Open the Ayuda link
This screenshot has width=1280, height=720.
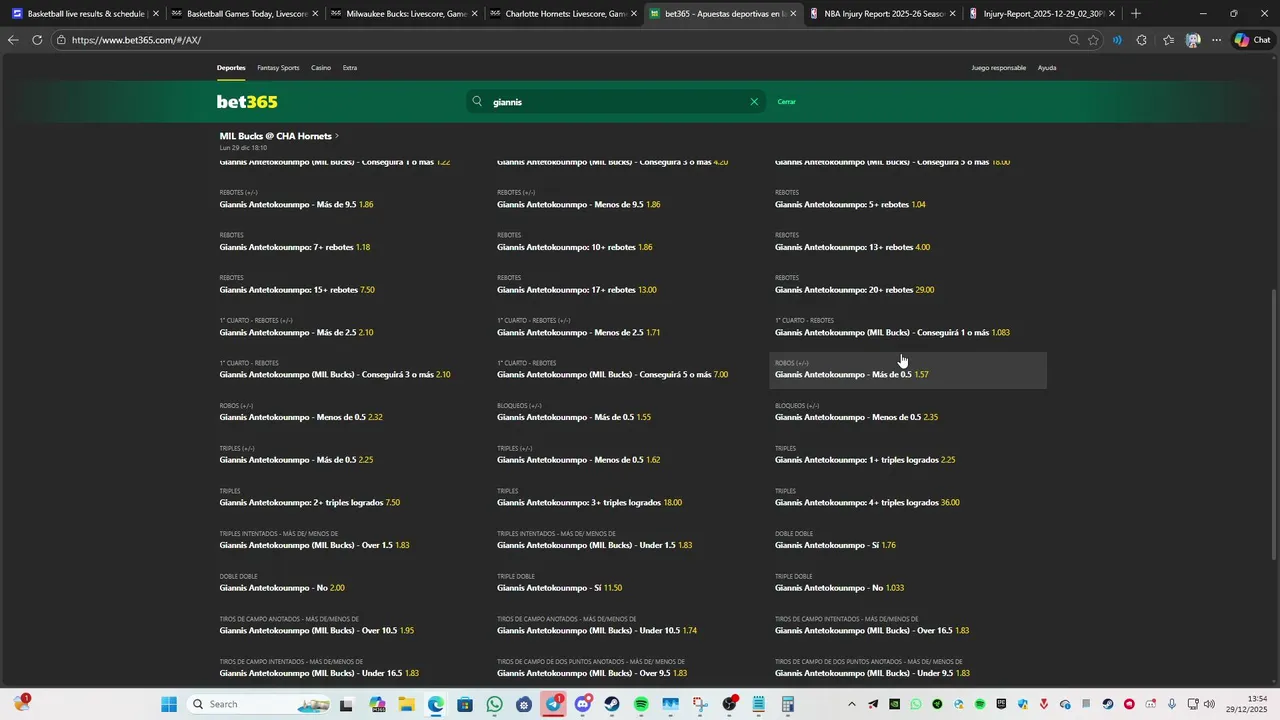[1047, 68]
